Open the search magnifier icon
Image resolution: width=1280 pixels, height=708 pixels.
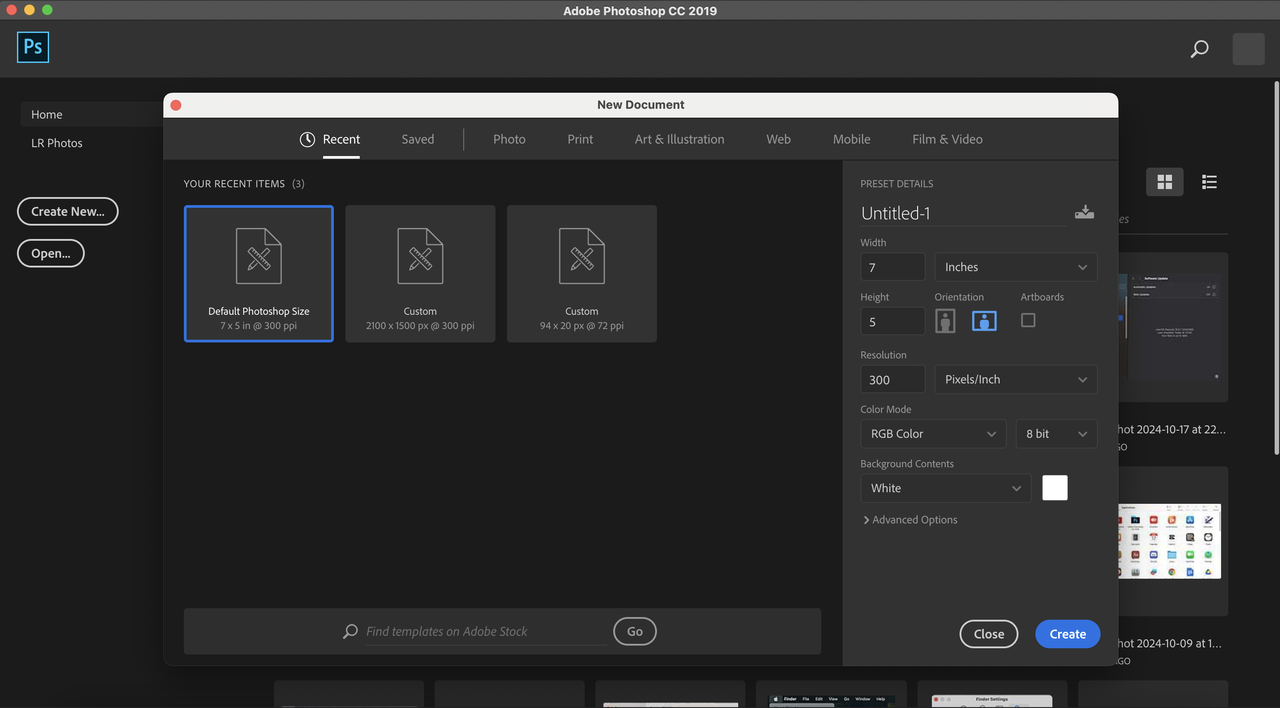point(1199,48)
